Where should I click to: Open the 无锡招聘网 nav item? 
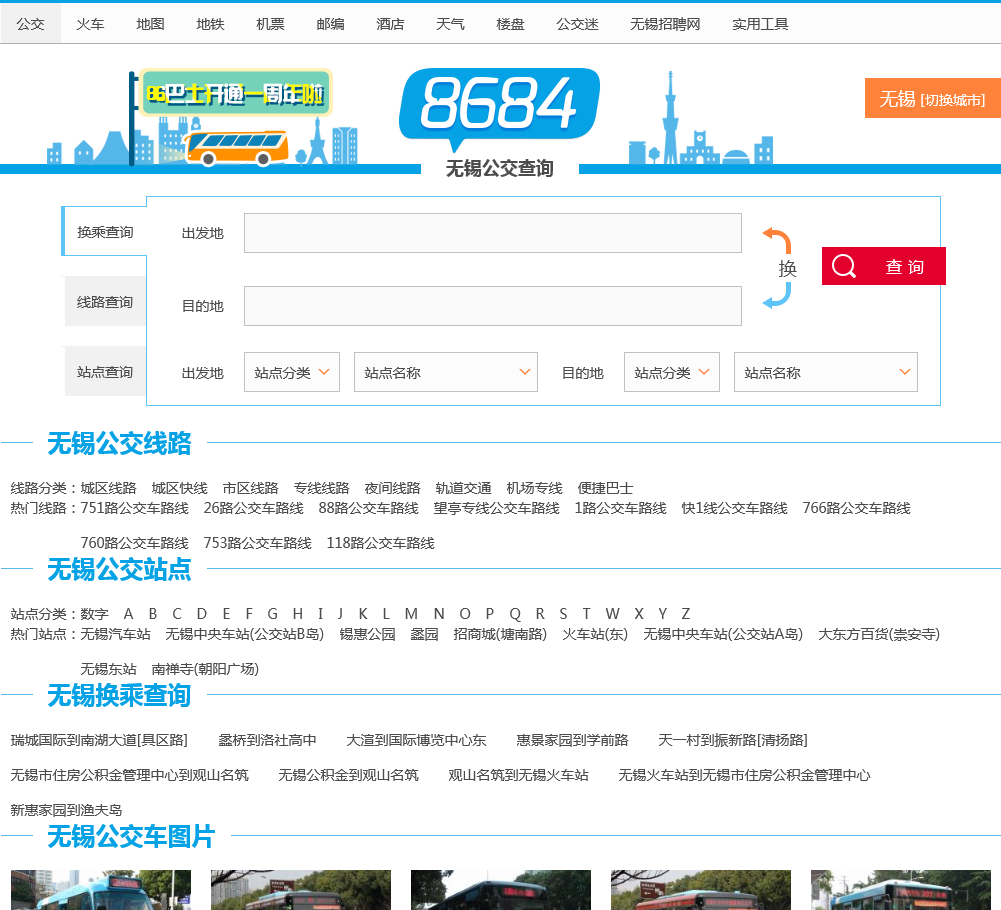665,24
